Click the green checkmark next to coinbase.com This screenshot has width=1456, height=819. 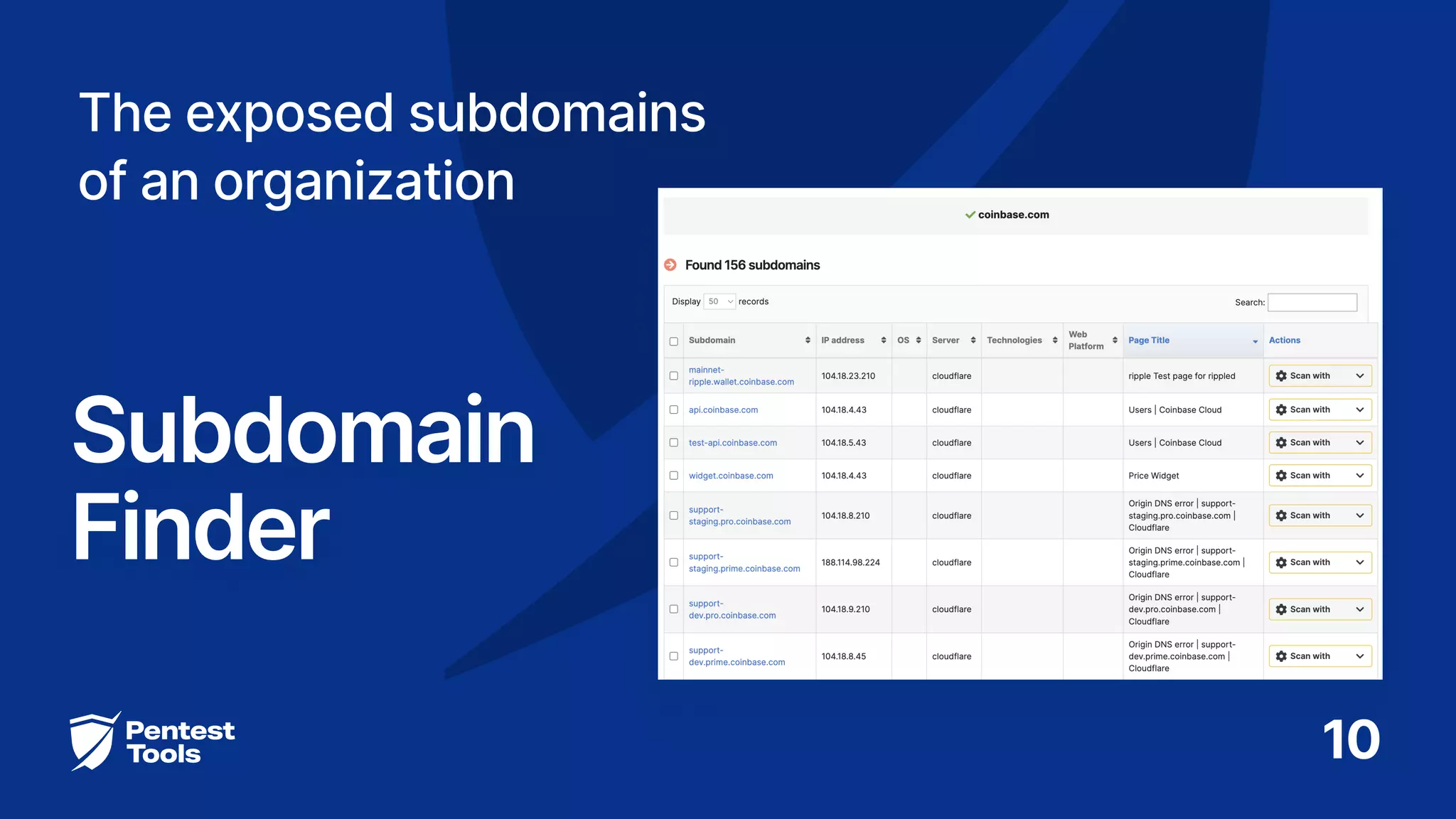point(970,215)
